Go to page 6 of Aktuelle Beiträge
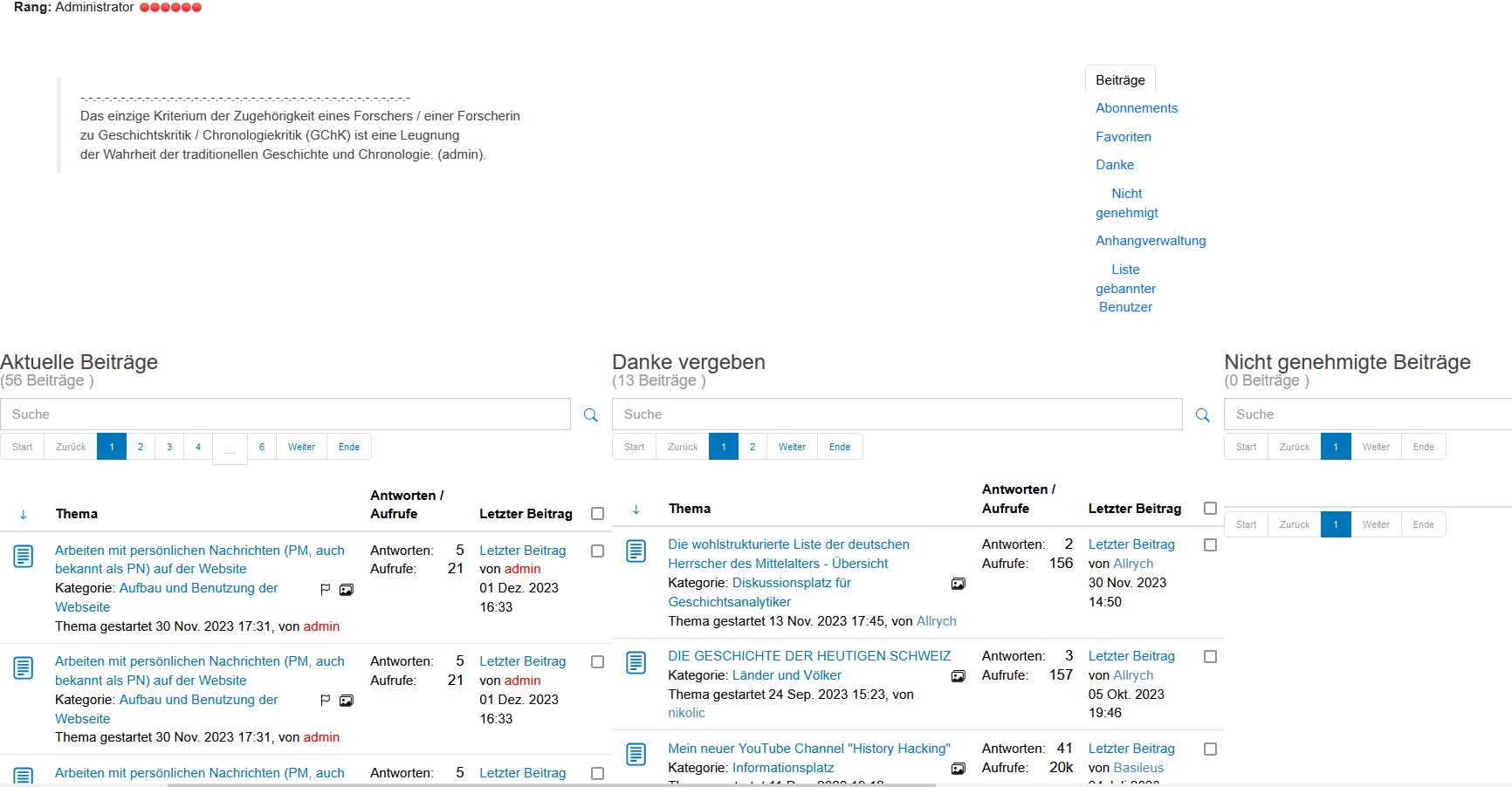The height and width of the screenshot is (787, 1512). point(262,447)
